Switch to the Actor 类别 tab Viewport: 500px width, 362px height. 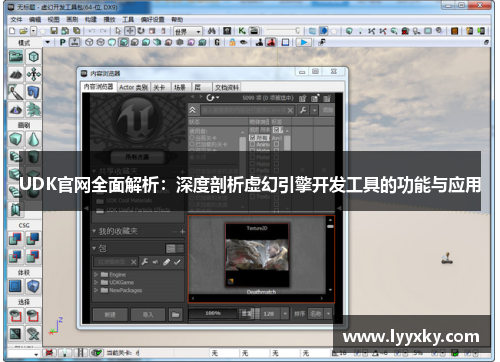tap(133, 87)
